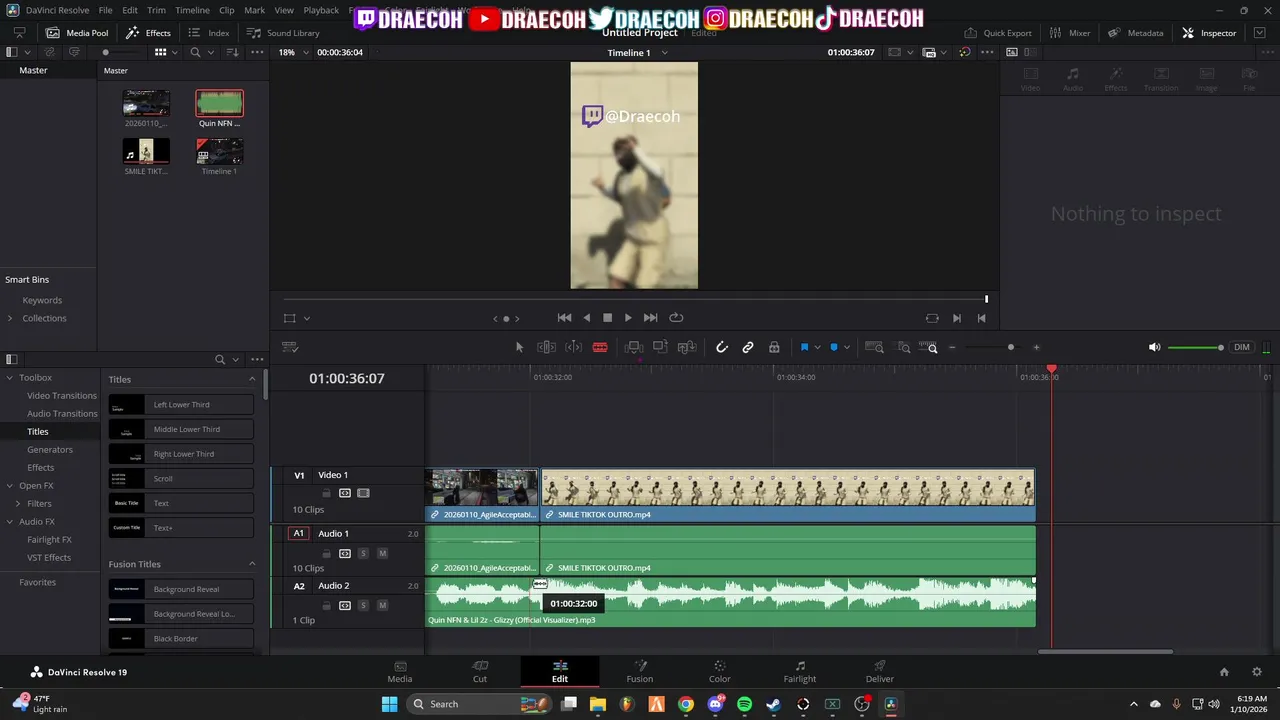Screen dimensions: 1280x720
Task: Mute the Audio 1 track
Action: [x=382, y=553]
